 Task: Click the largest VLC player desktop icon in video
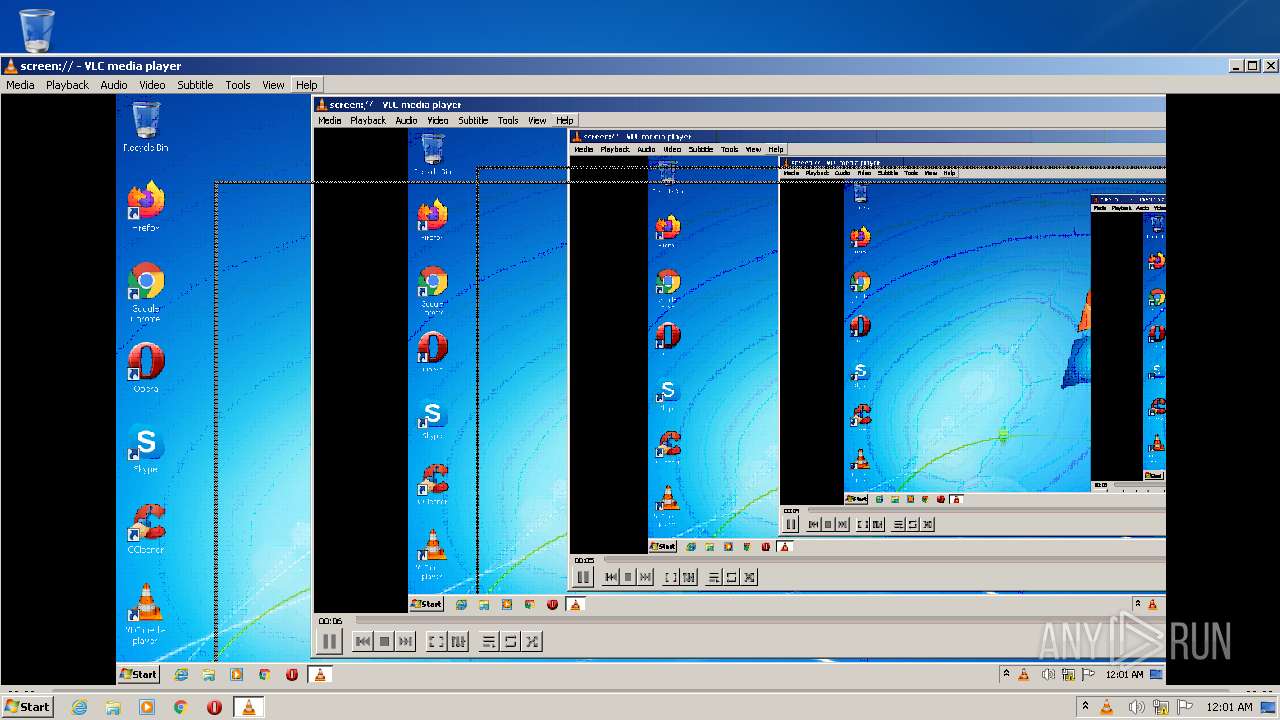point(146,613)
